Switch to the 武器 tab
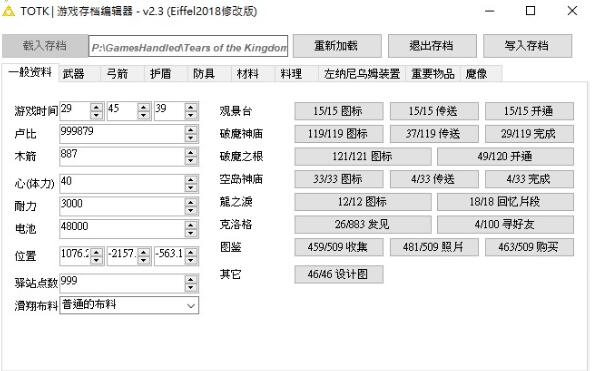Screen dimensions: 592x371 coord(79,74)
